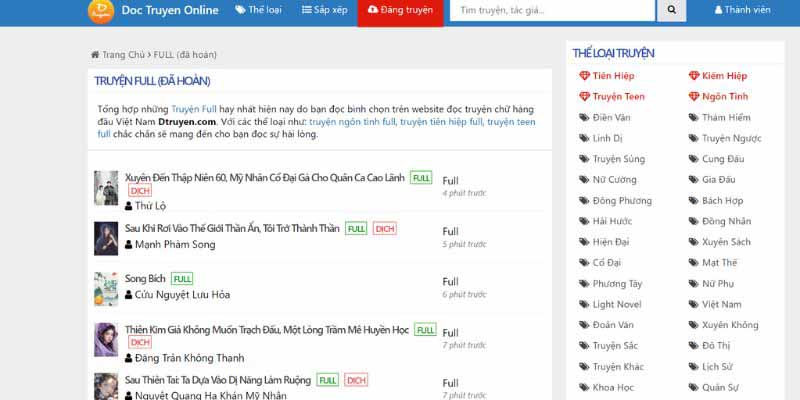
Task: Open the Đô Thị genre
Action: [716, 346]
